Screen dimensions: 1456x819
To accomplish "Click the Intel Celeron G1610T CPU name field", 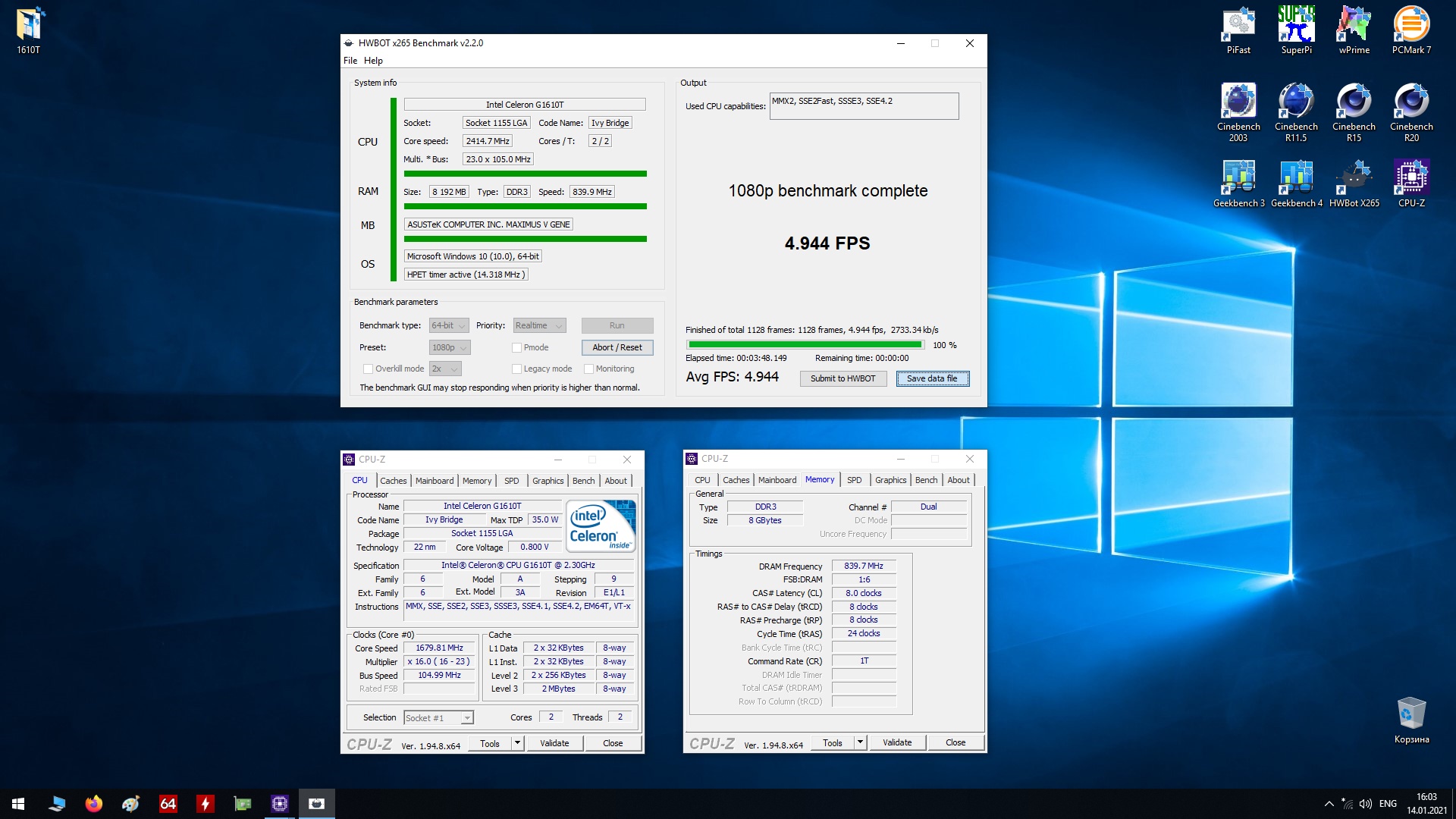I will click(525, 105).
